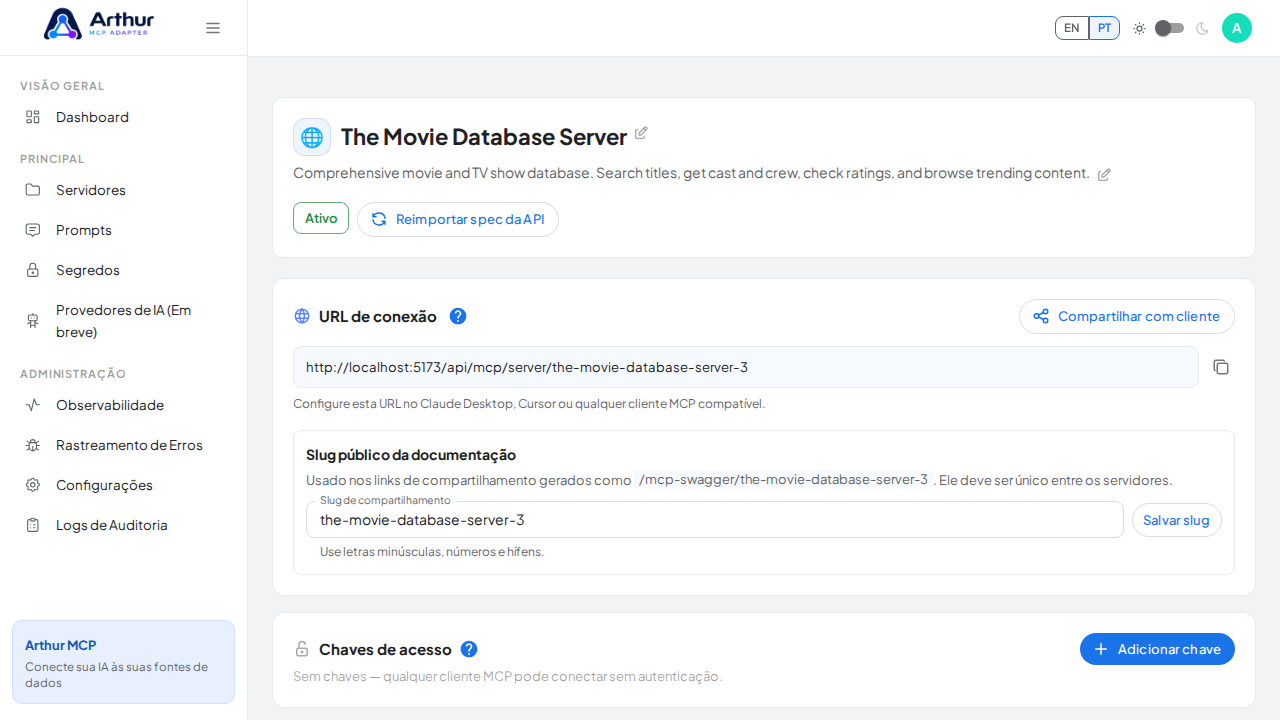1280x720 pixels.
Task: Click Reimportar spec da API button
Action: 458,219
